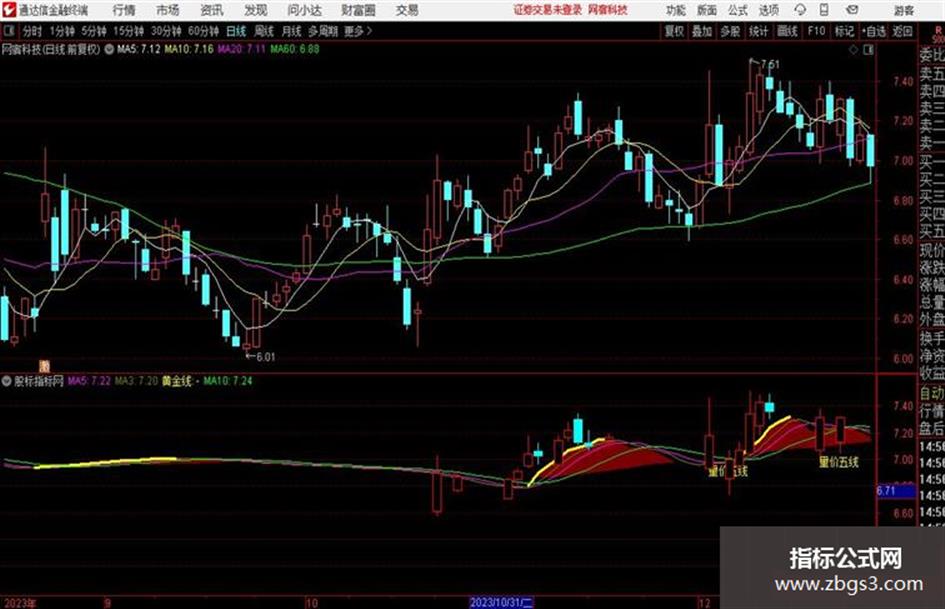
Task: Open the 版面 menu
Action: pyautogui.click(x=707, y=10)
